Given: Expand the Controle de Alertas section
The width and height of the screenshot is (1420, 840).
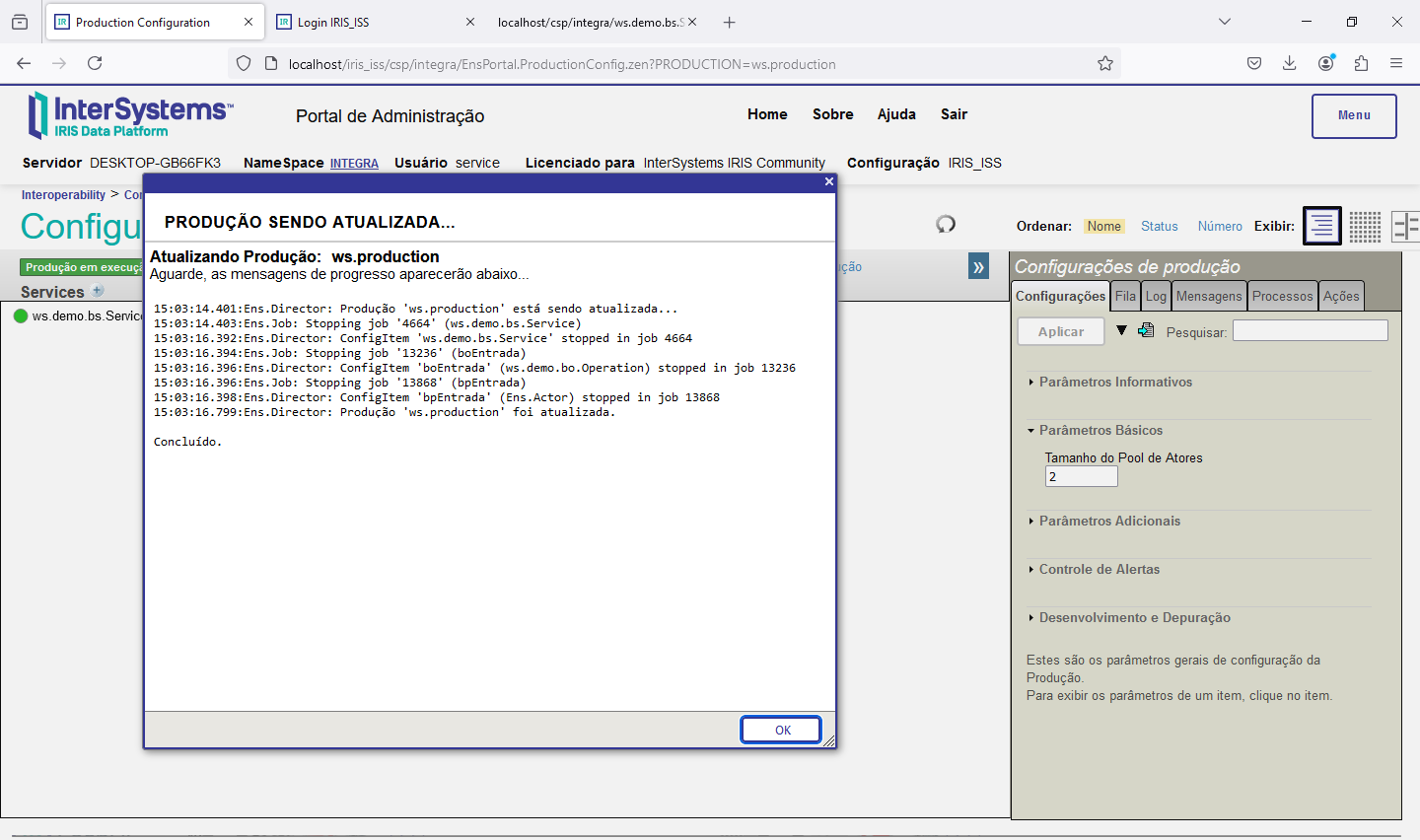Looking at the screenshot, I should (x=1099, y=569).
